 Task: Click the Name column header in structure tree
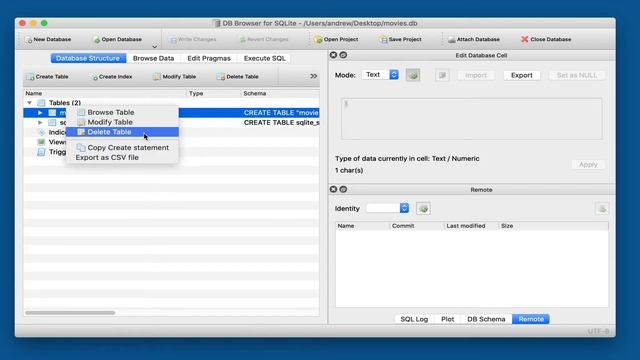click(x=105, y=93)
